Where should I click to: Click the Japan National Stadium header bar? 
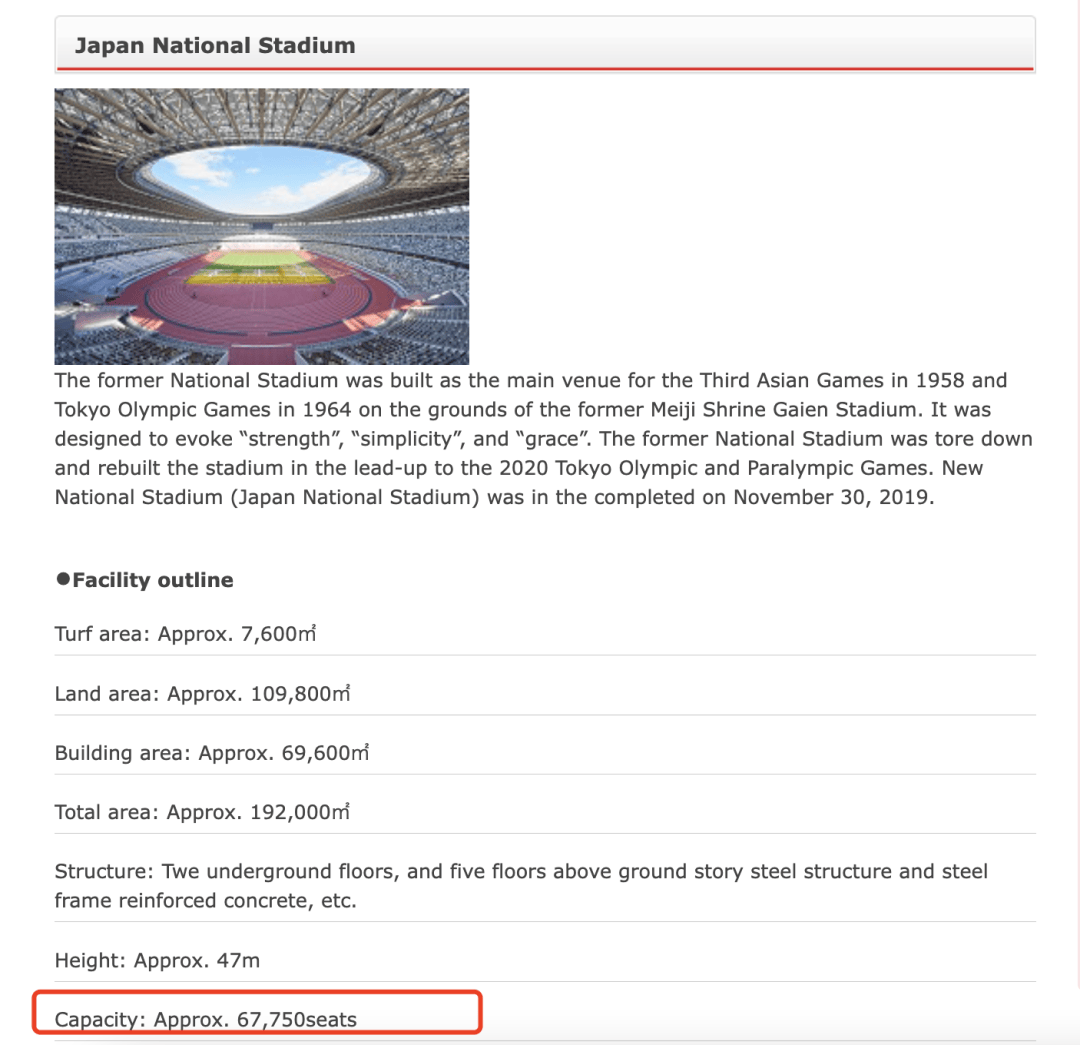(x=544, y=45)
